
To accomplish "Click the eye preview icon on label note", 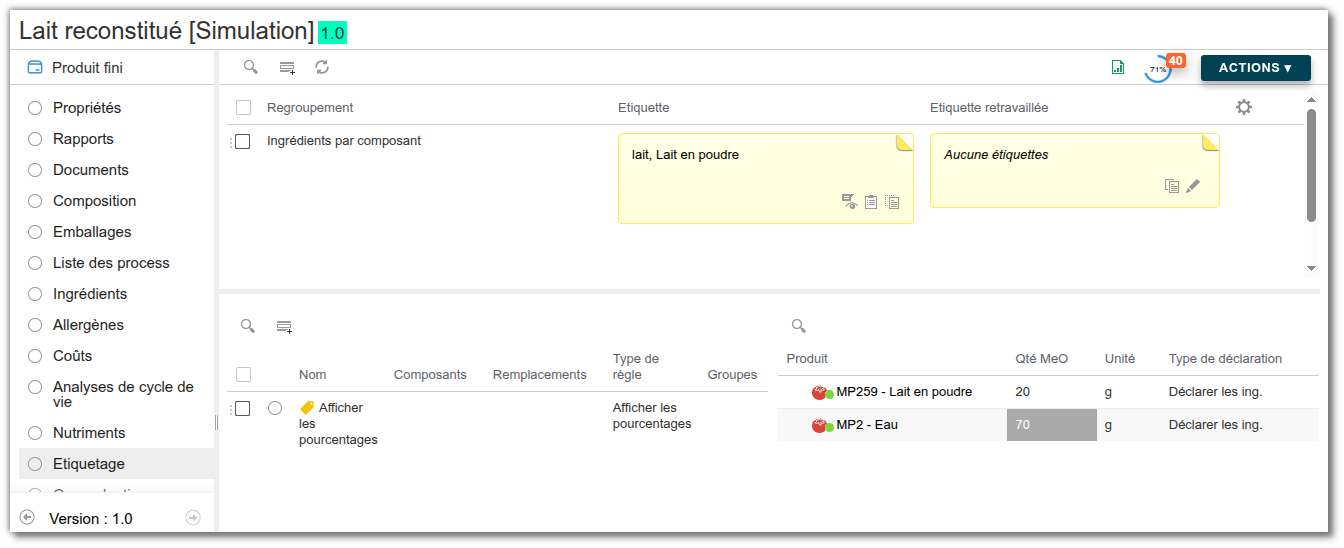I will [849, 202].
